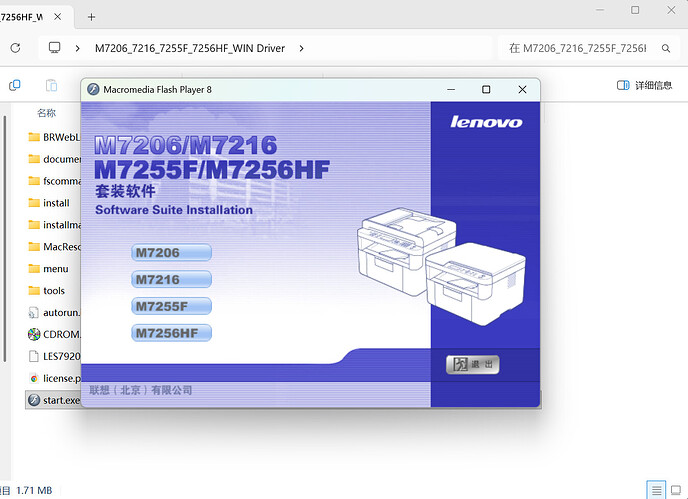Click the 名称 column header
Screen dimensions: 688x499
pos(47,113)
